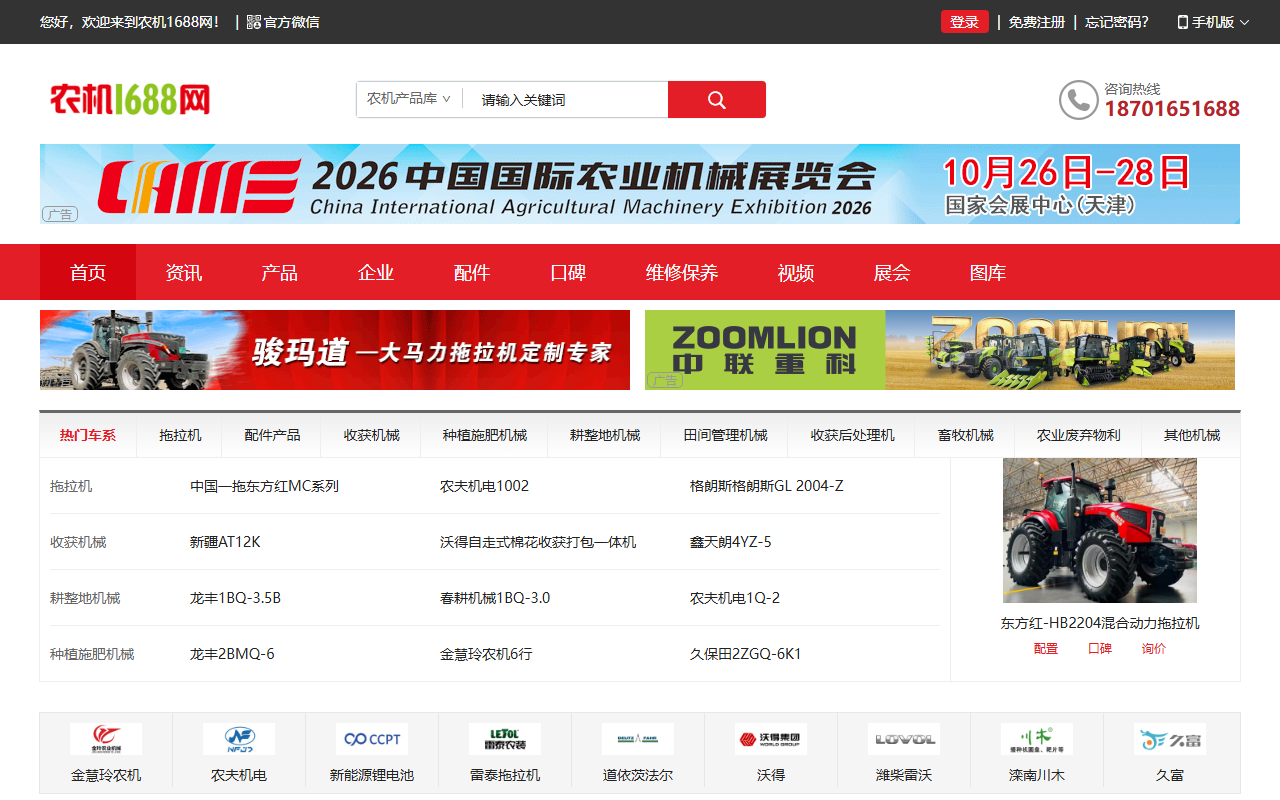
Task: Open 视频 in the main menu
Action: tap(796, 272)
